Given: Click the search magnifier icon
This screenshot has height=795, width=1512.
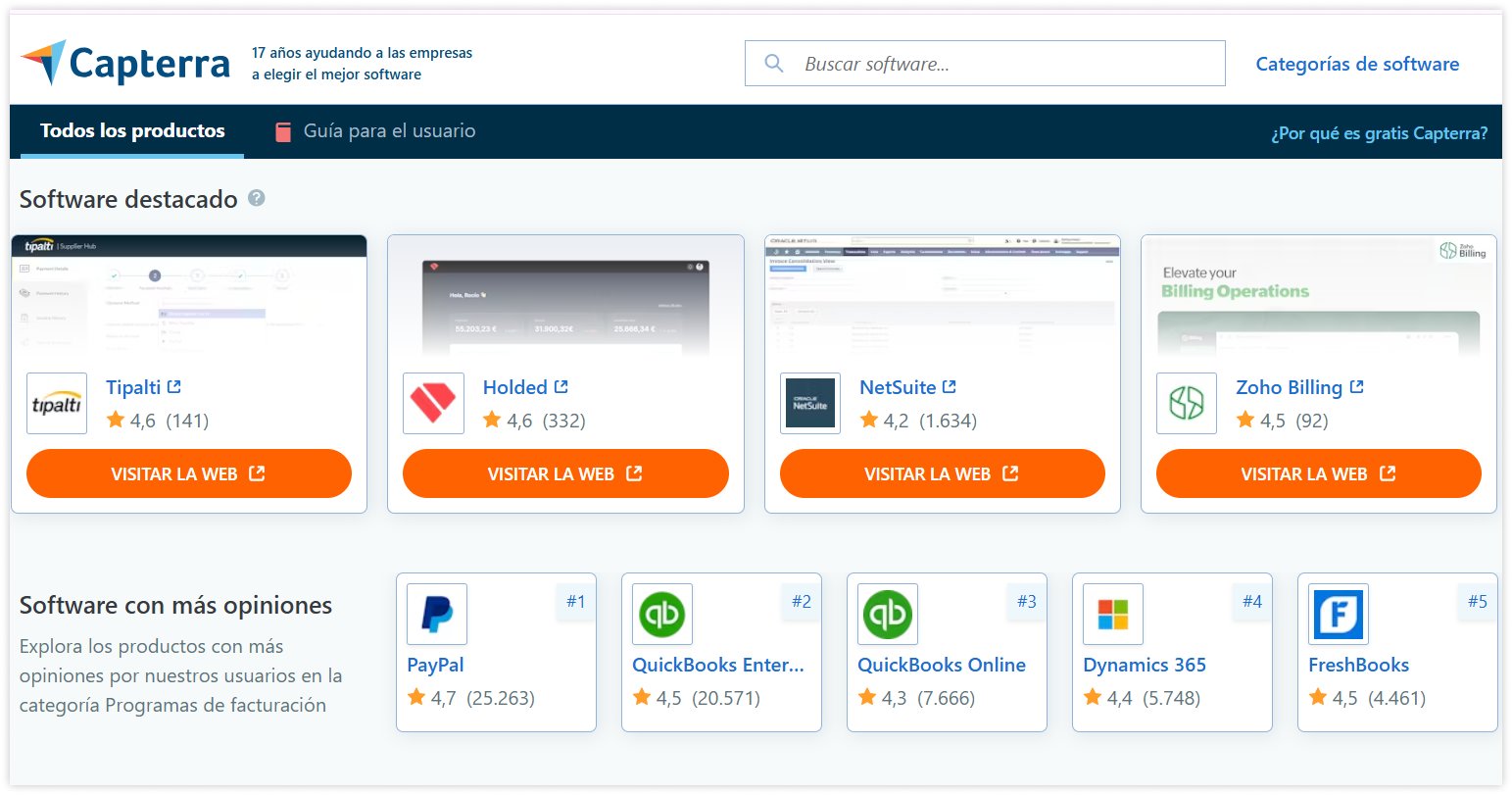Looking at the screenshot, I should point(773,64).
